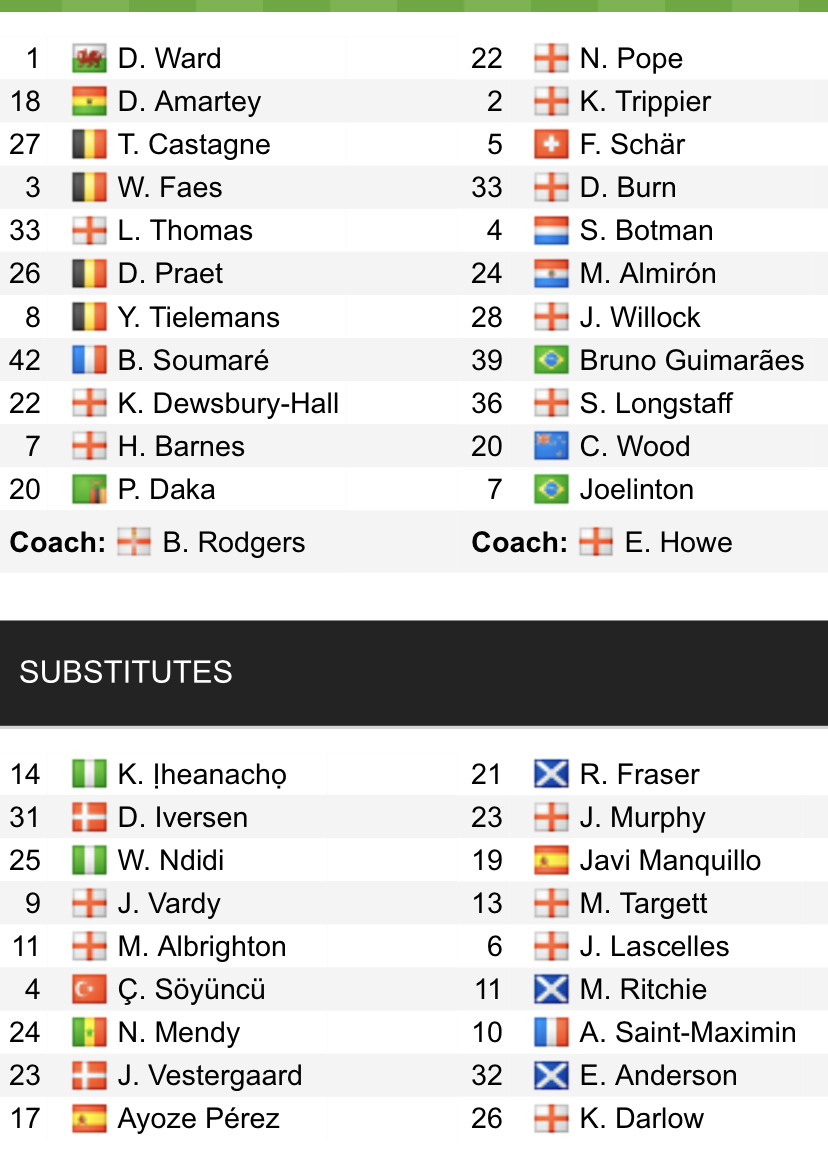
Task: Click the Paraguay flag beside M. Almirón
Action: coord(551,274)
